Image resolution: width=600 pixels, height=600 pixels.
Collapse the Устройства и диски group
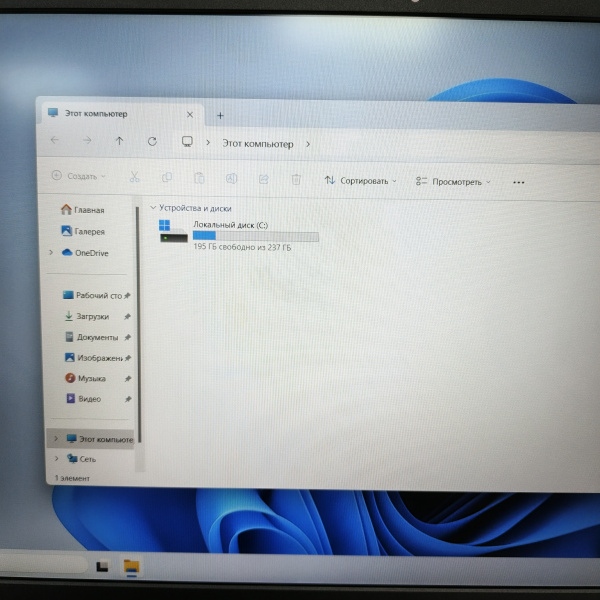(153, 208)
